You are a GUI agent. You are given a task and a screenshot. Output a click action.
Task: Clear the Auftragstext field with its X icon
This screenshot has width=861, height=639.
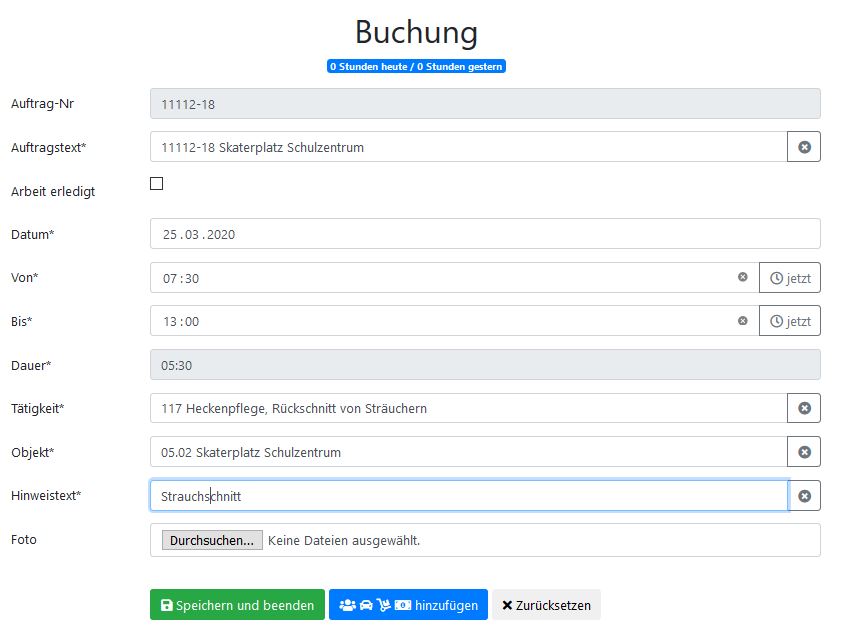point(804,147)
